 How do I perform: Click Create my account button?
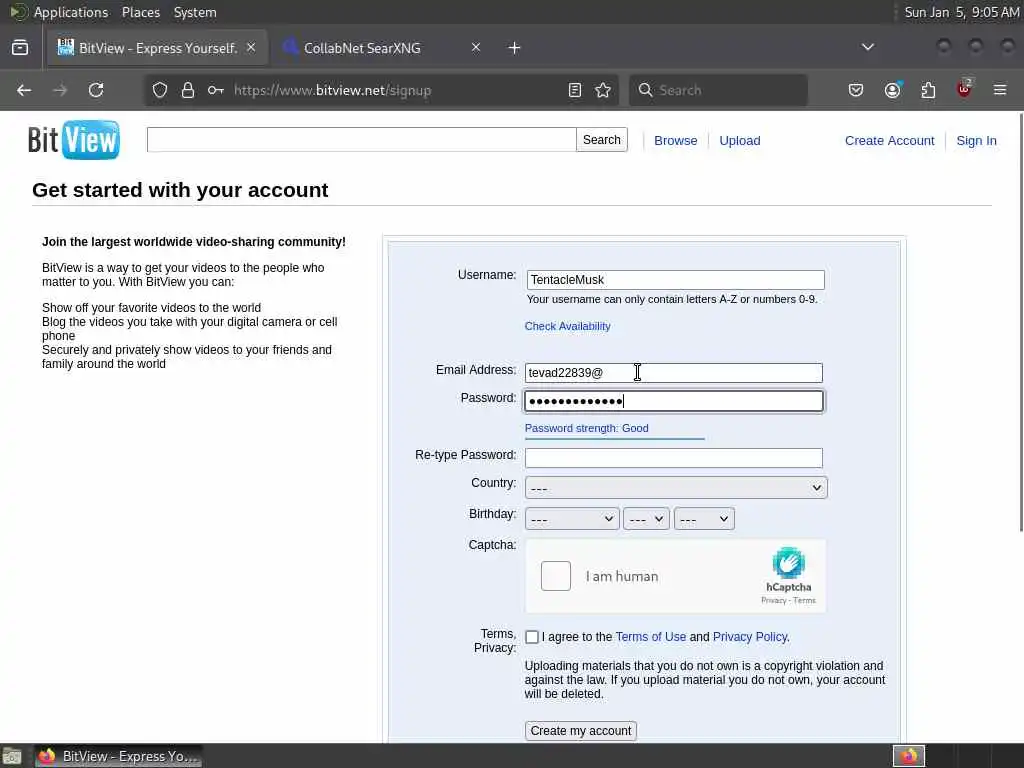[581, 731]
